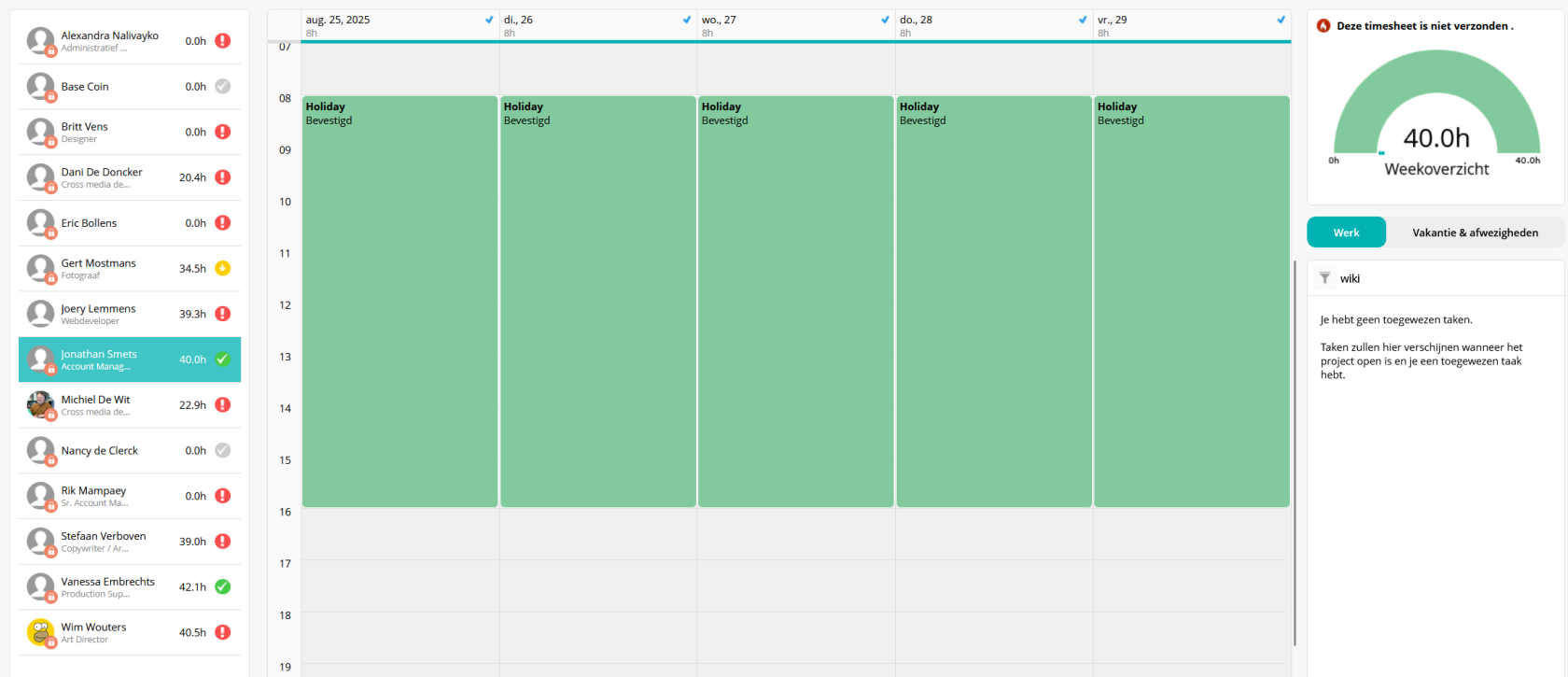Select employee Joery Lemmens in the list
Screen dimensions: 1568x677
130,314
